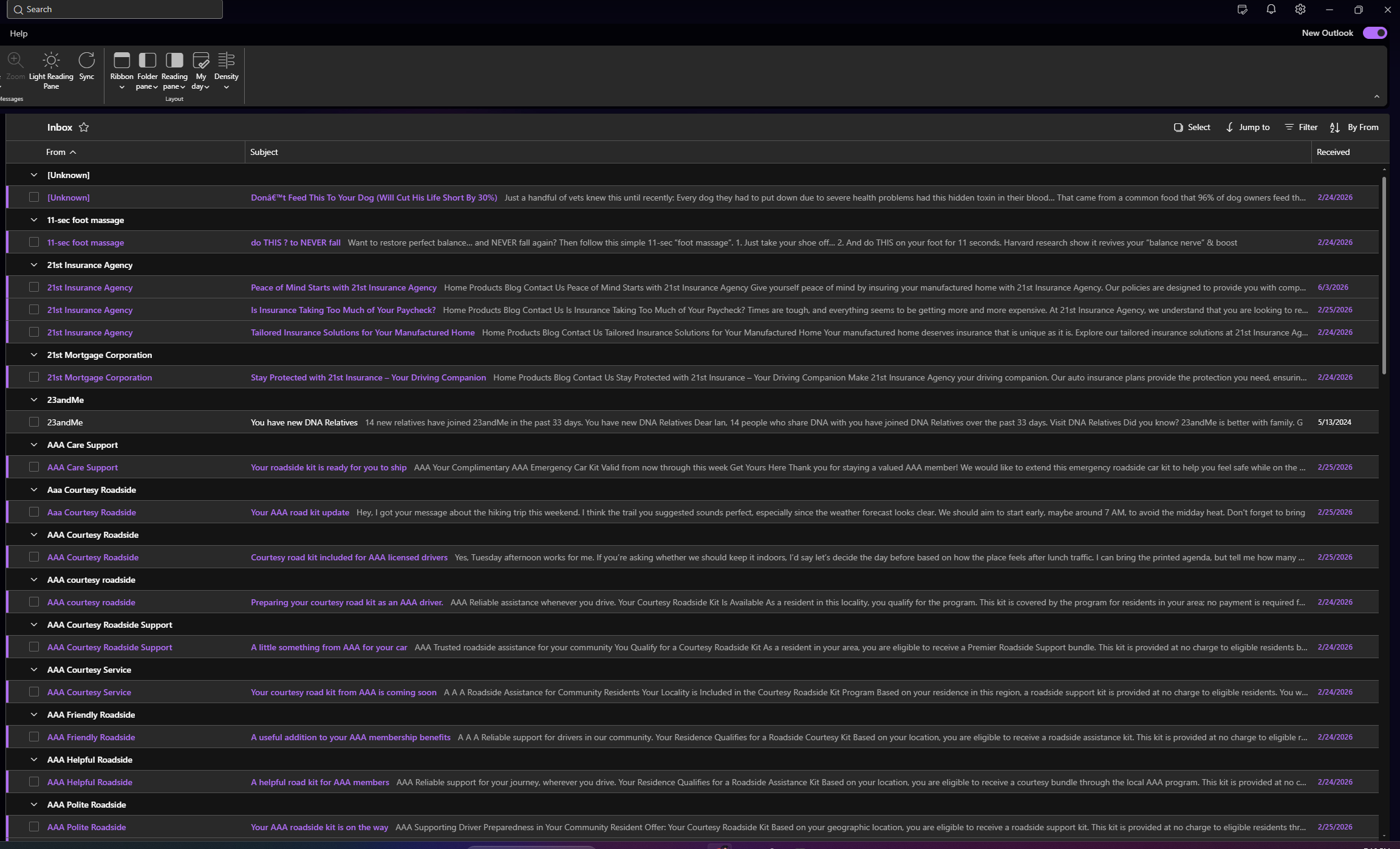
Task: Click the search magnifier icon
Action: 18,10
